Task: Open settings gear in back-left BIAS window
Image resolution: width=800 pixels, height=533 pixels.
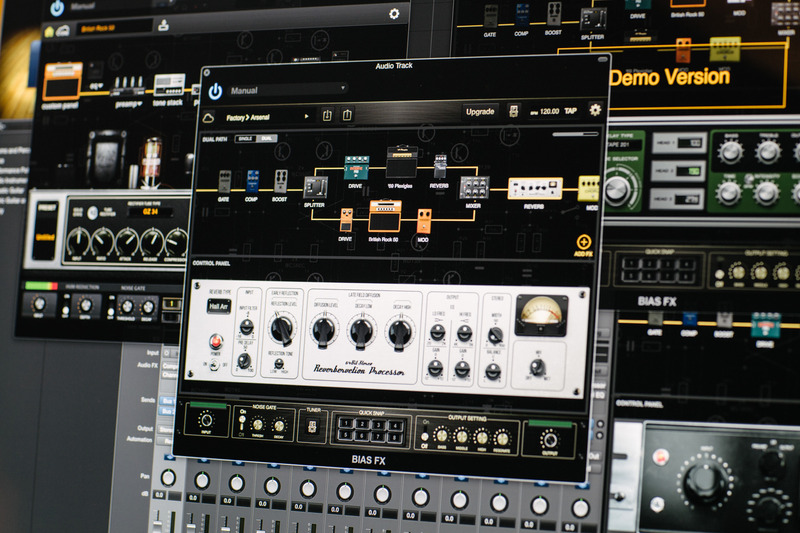Action: pyautogui.click(x=394, y=13)
